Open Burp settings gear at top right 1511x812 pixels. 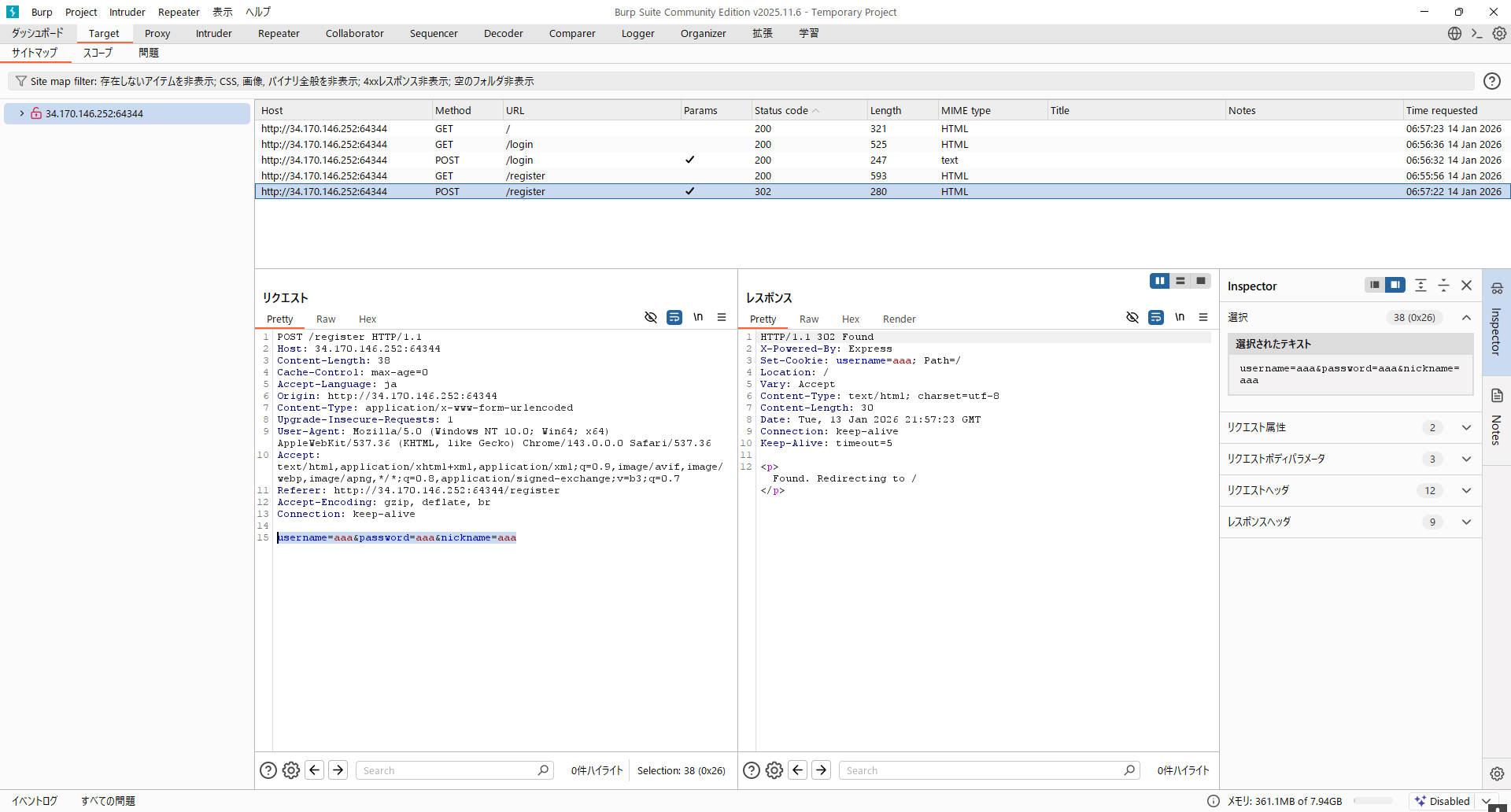click(1499, 33)
